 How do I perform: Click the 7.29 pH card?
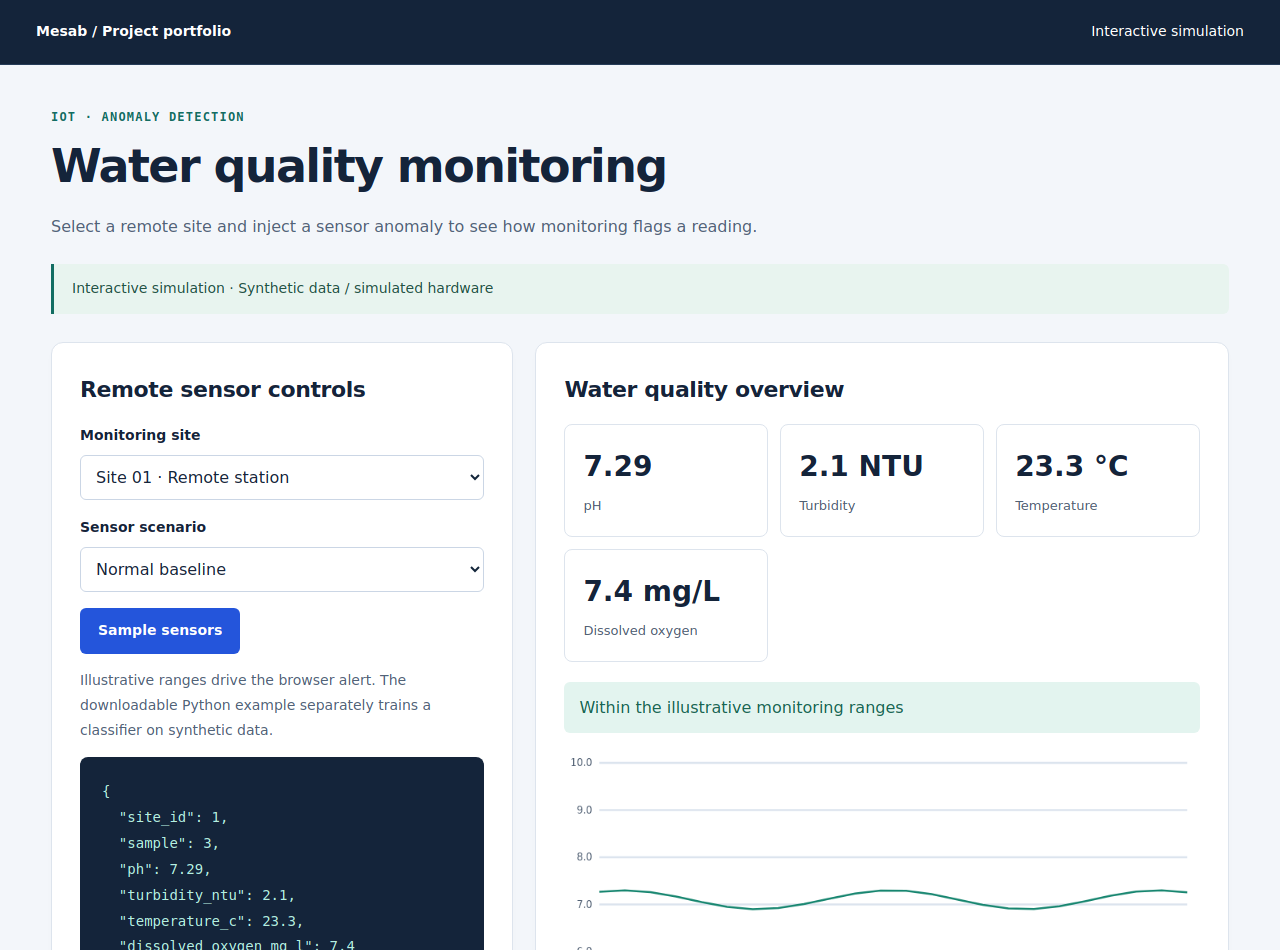click(x=666, y=480)
